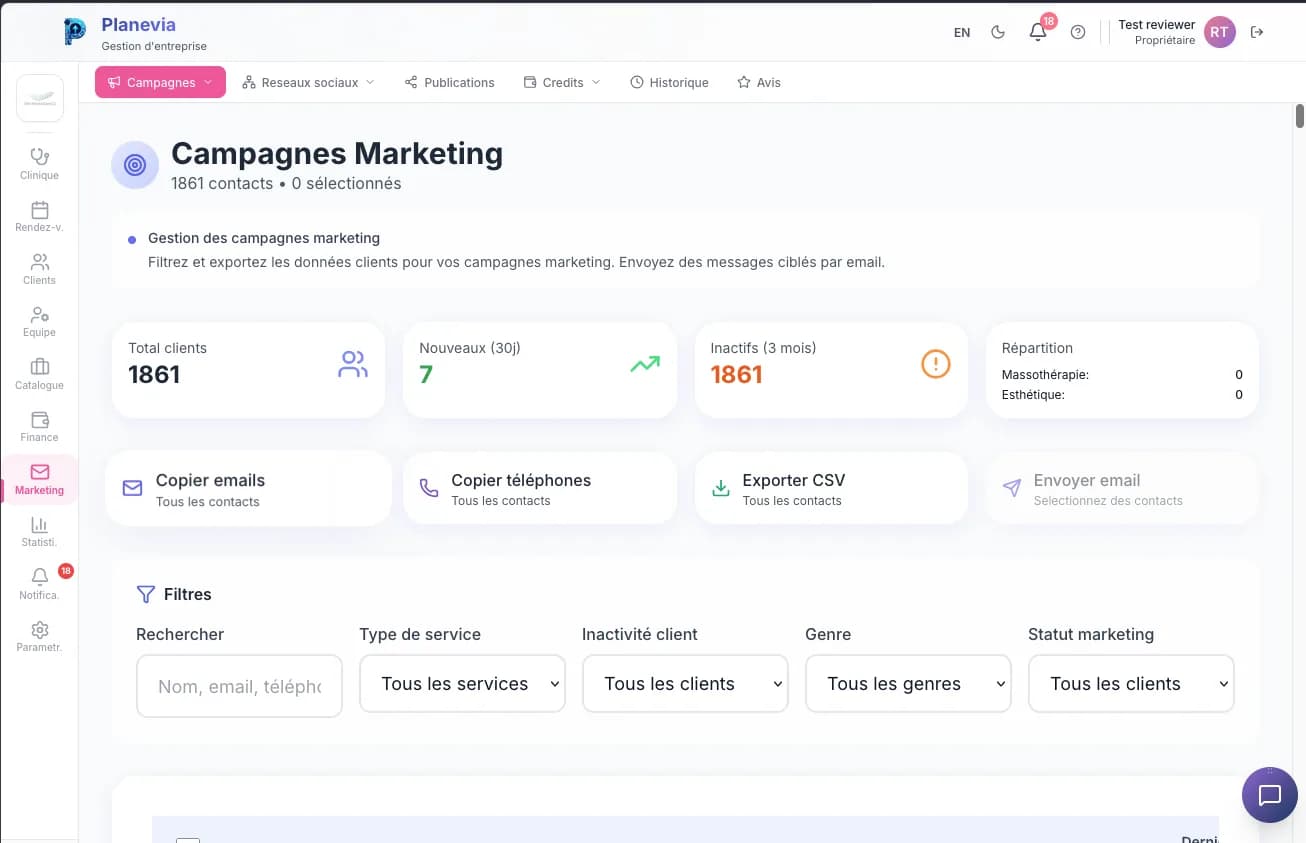Screen dimensions: 1306x843
Task: Open the chat bubble widget
Action: coord(1269,795)
